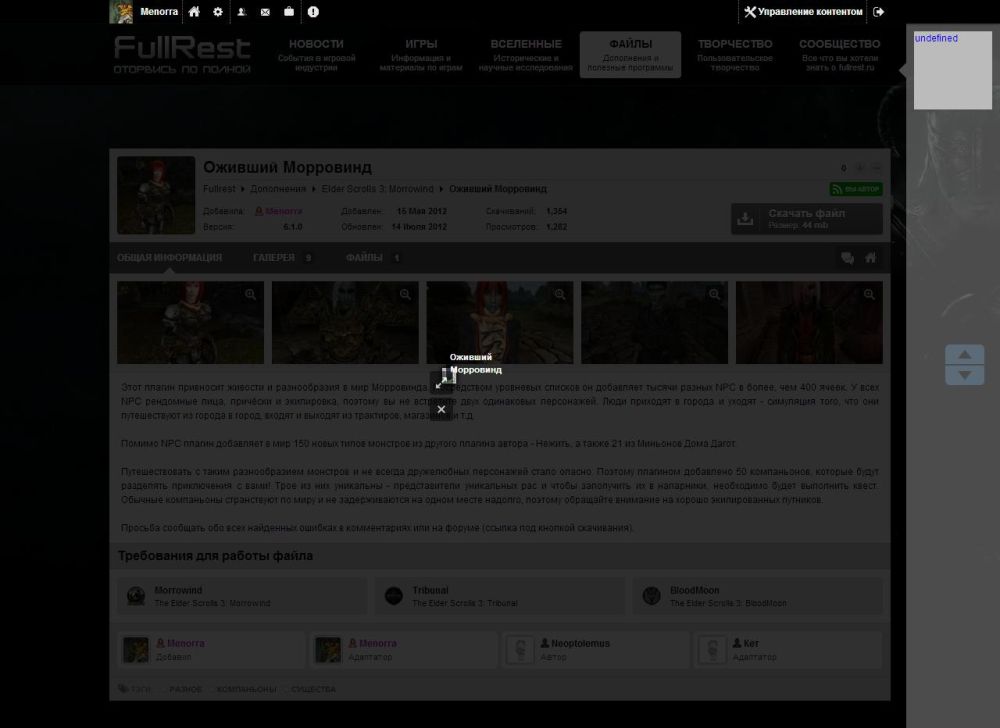Open the Файлы main menu section
Viewport: 1000px width, 728px height.
(630, 54)
